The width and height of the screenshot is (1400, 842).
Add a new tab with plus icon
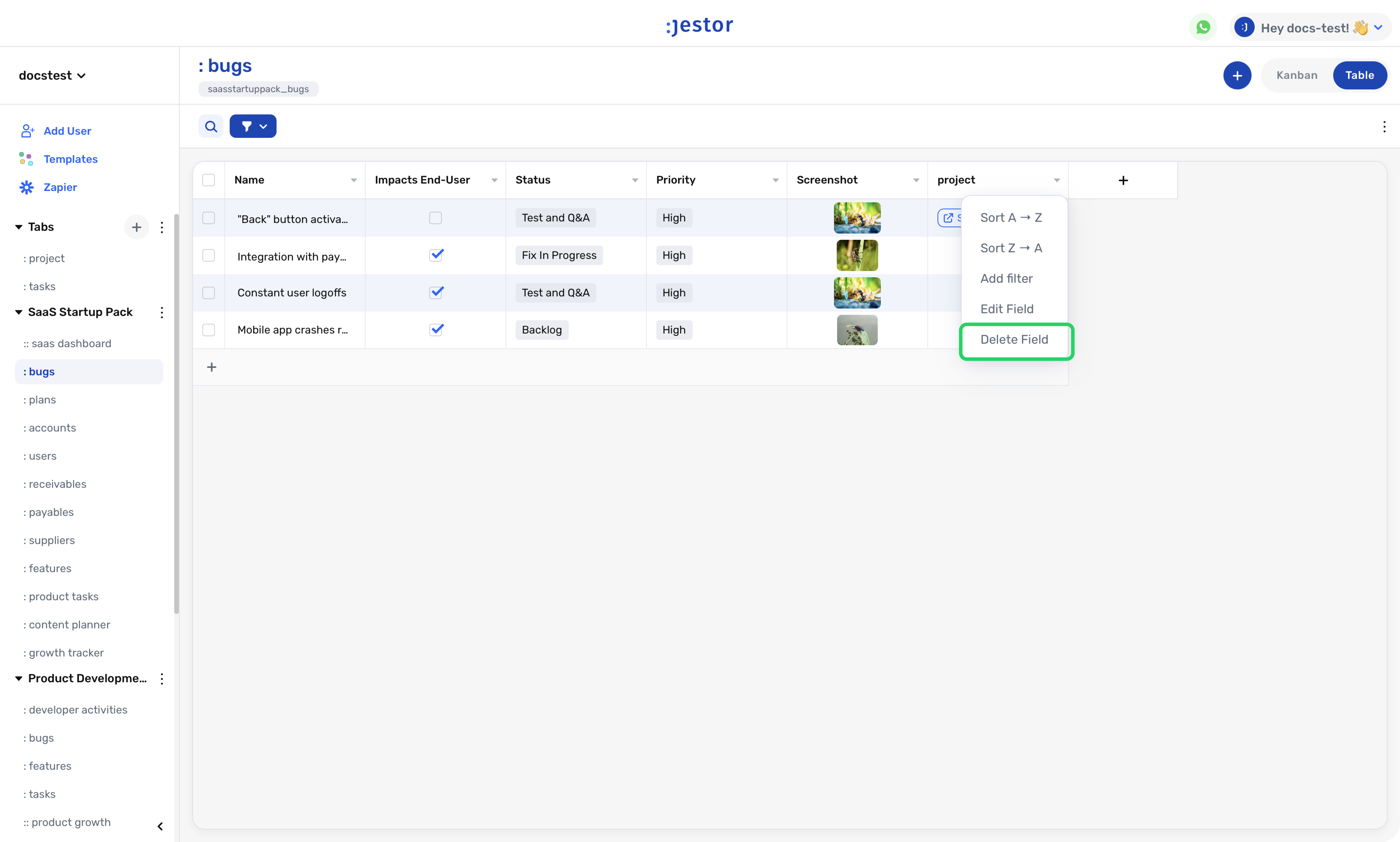tap(136, 227)
